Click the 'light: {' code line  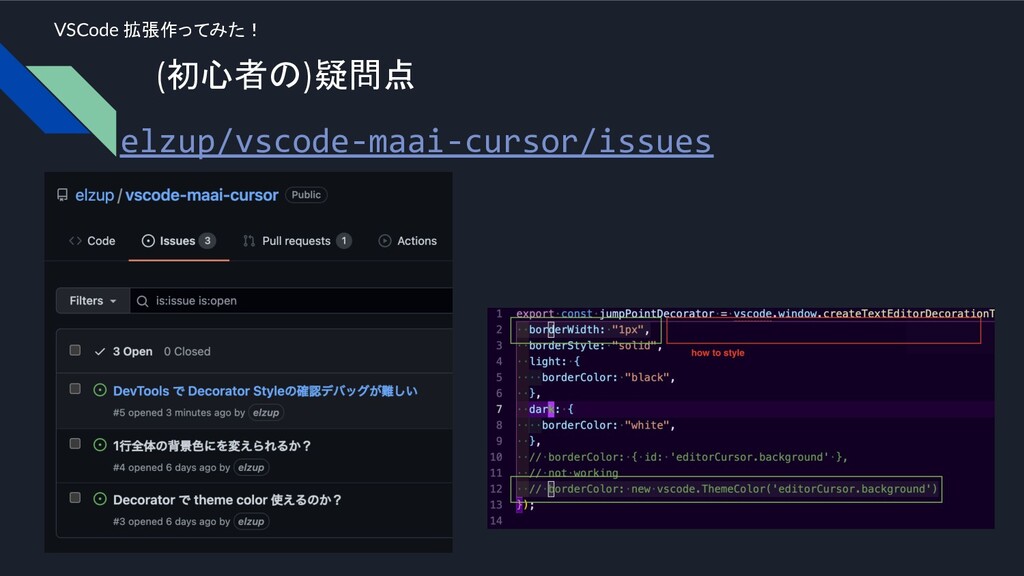coord(554,362)
